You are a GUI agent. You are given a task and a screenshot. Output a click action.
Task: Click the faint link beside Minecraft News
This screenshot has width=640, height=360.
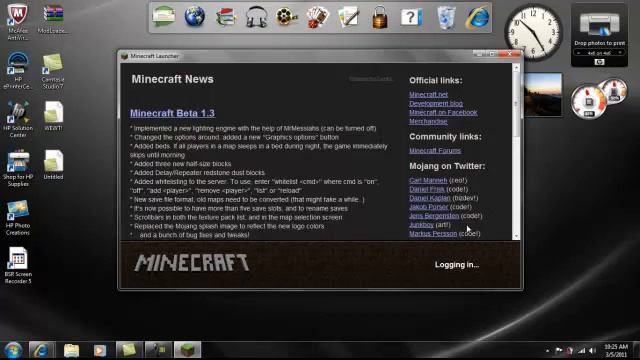pyautogui.click(x=371, y=78)
